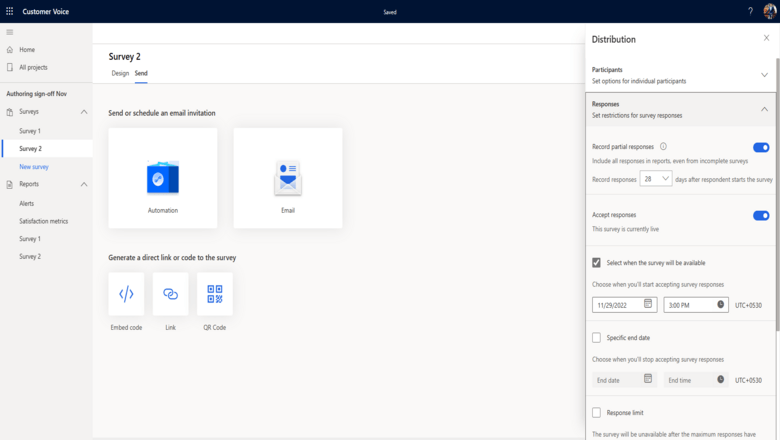Click the New survey link
Screen dimensions: 780x440
[x=34, y=167]
